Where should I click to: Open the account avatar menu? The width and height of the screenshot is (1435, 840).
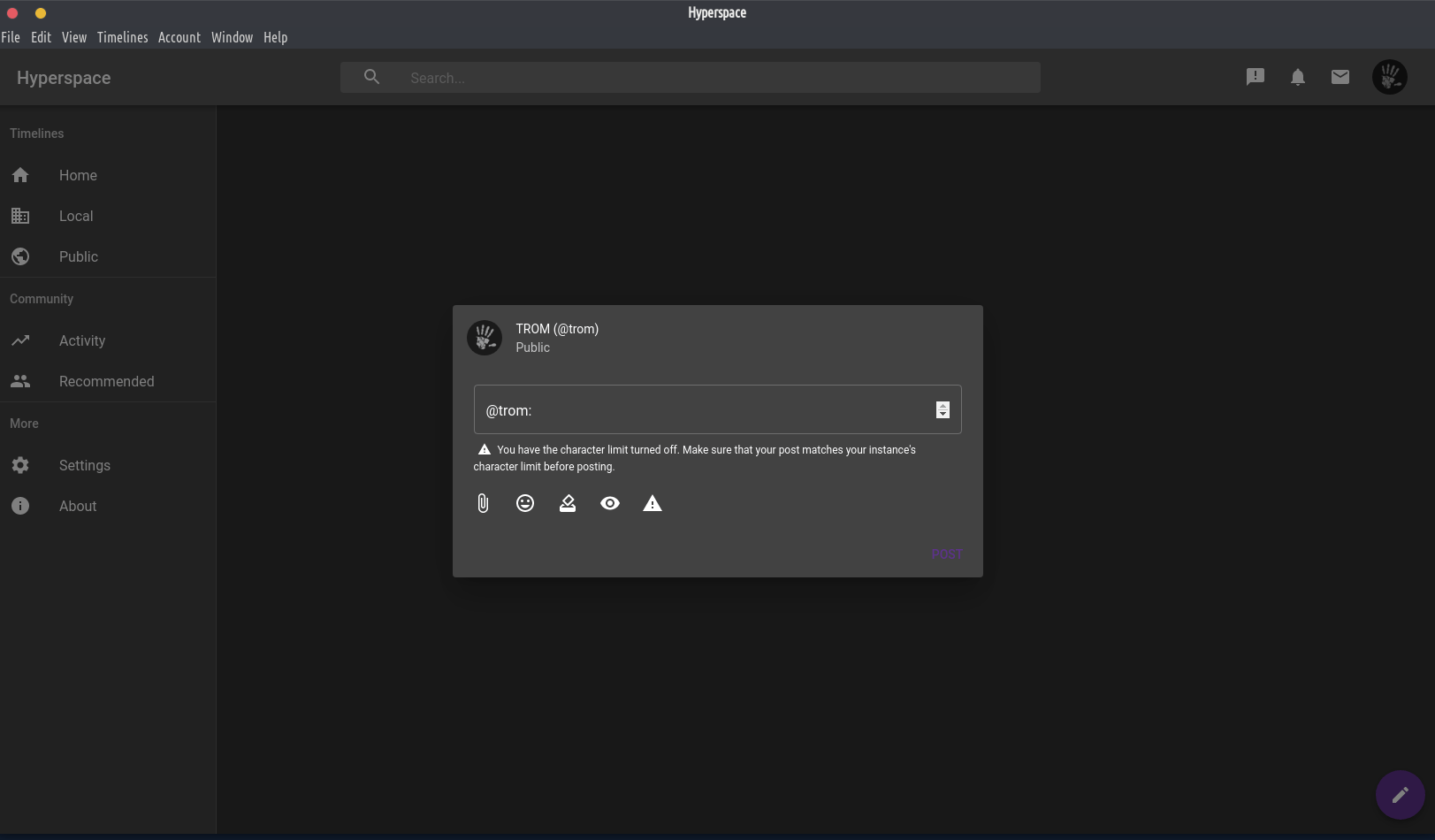[x=1389, y=77]
